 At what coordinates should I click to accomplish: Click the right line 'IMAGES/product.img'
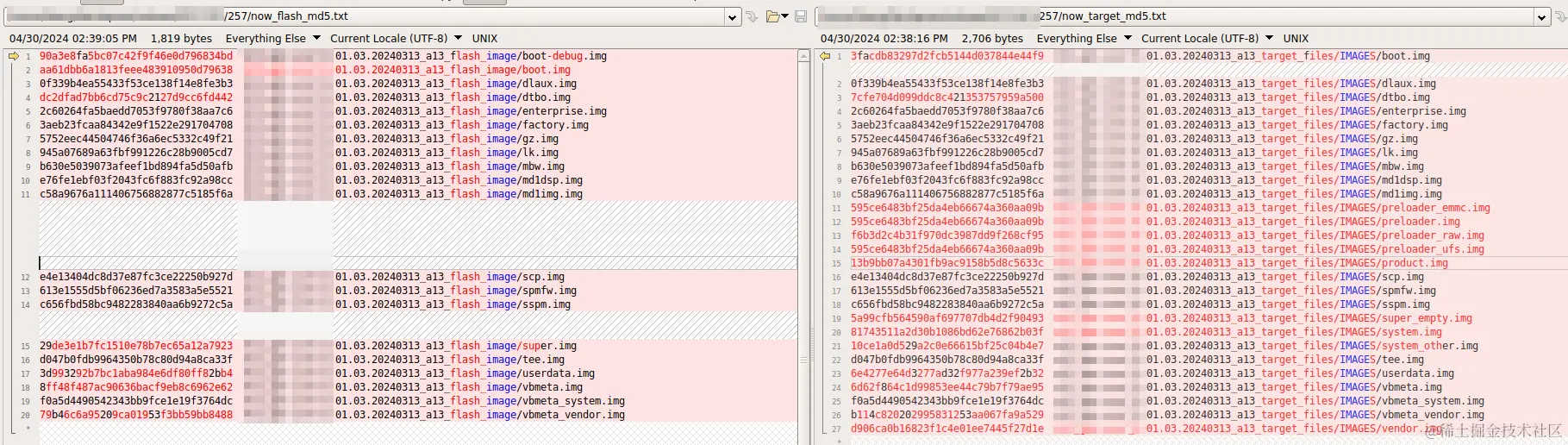(1394, 263)
